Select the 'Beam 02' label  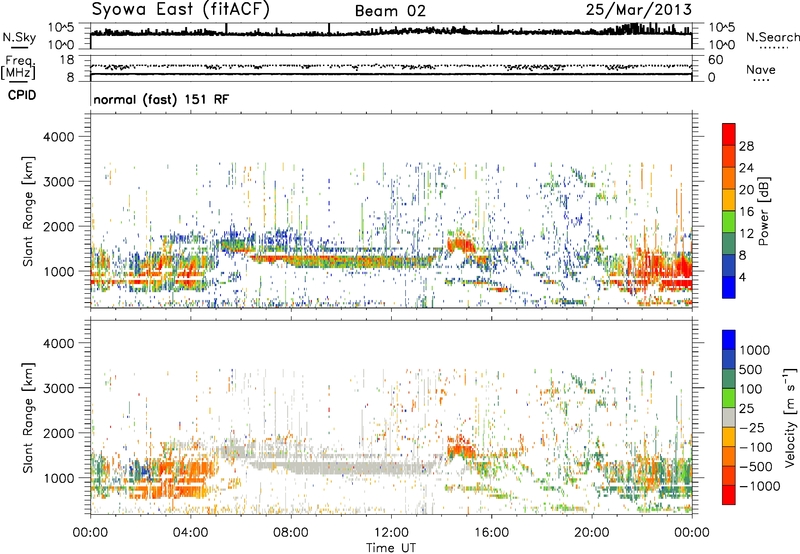(390, 11)
